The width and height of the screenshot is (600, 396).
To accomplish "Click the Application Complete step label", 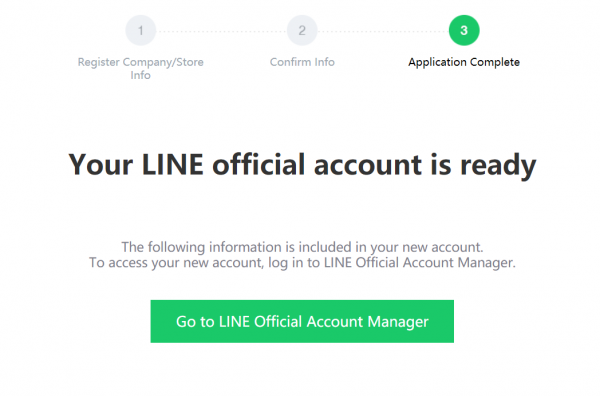I will [x=464, y=62].
